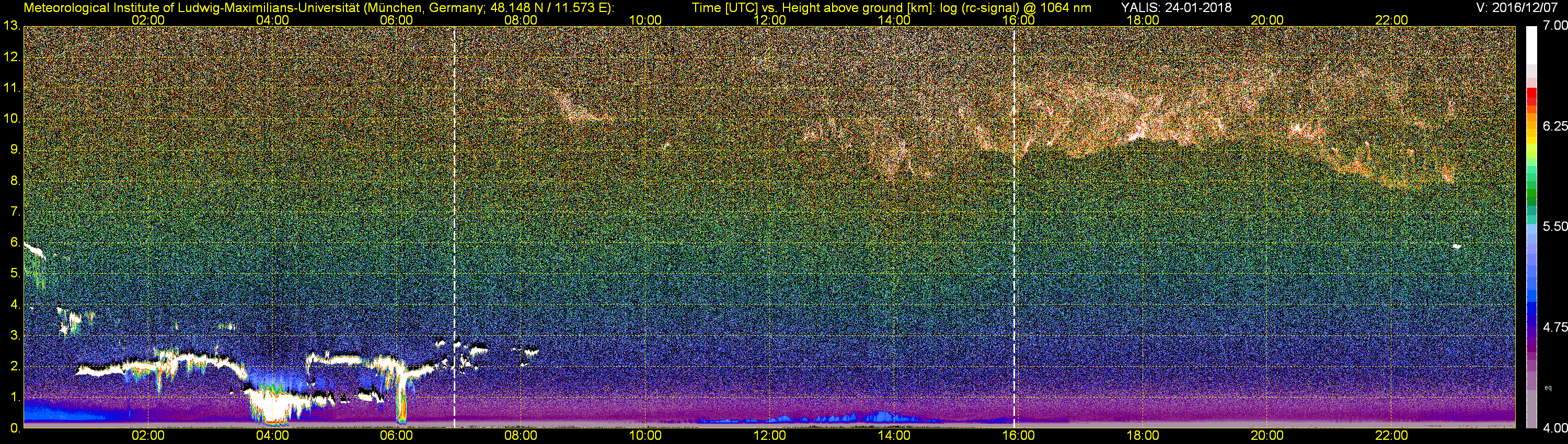Click the 6.25 value on the color scale
The image size is (1568, 444).
(1554, 126)
